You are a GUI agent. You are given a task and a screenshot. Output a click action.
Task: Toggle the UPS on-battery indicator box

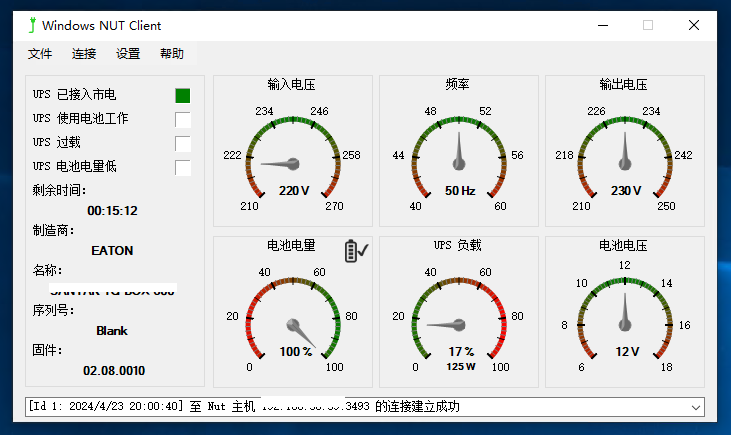tap(182, 120)
